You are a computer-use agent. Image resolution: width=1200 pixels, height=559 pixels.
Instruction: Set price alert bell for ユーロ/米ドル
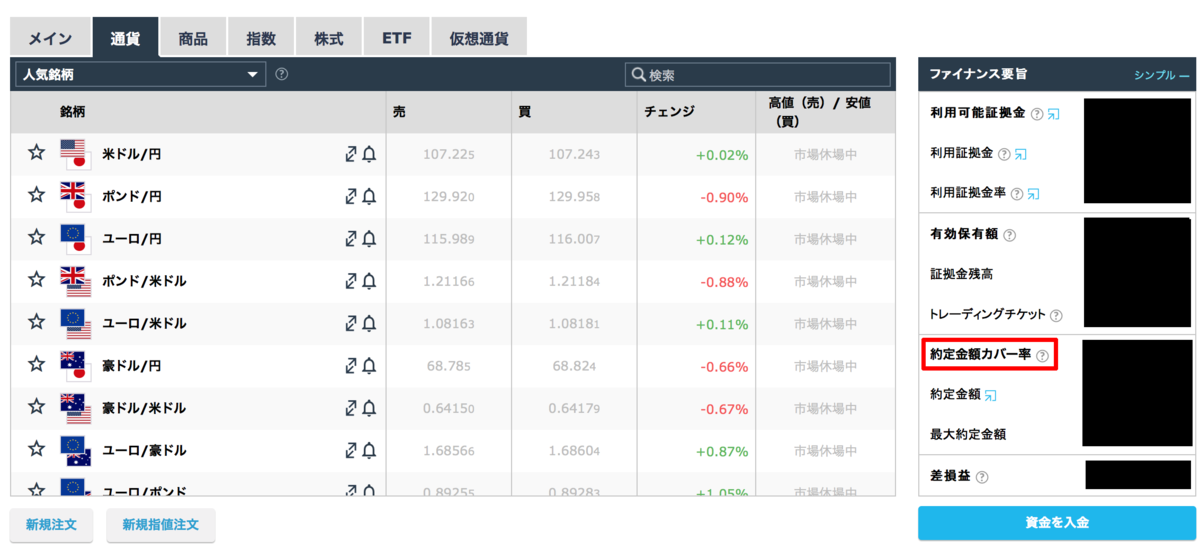(369, 323)
